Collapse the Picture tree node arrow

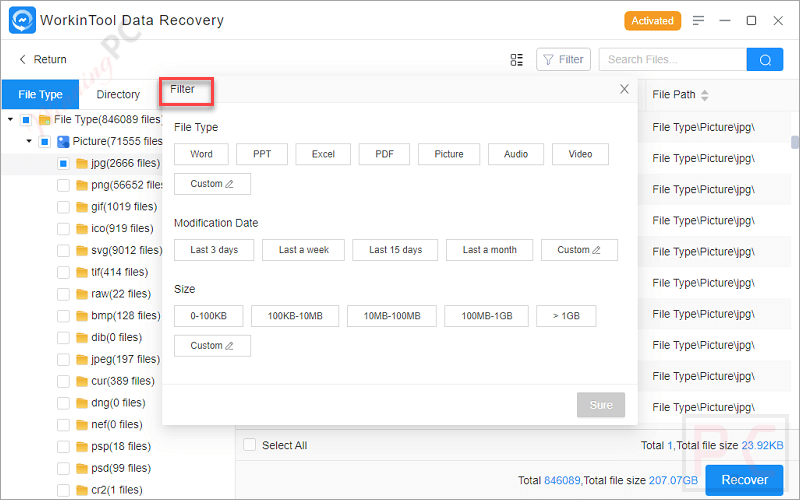coord(29,141)
